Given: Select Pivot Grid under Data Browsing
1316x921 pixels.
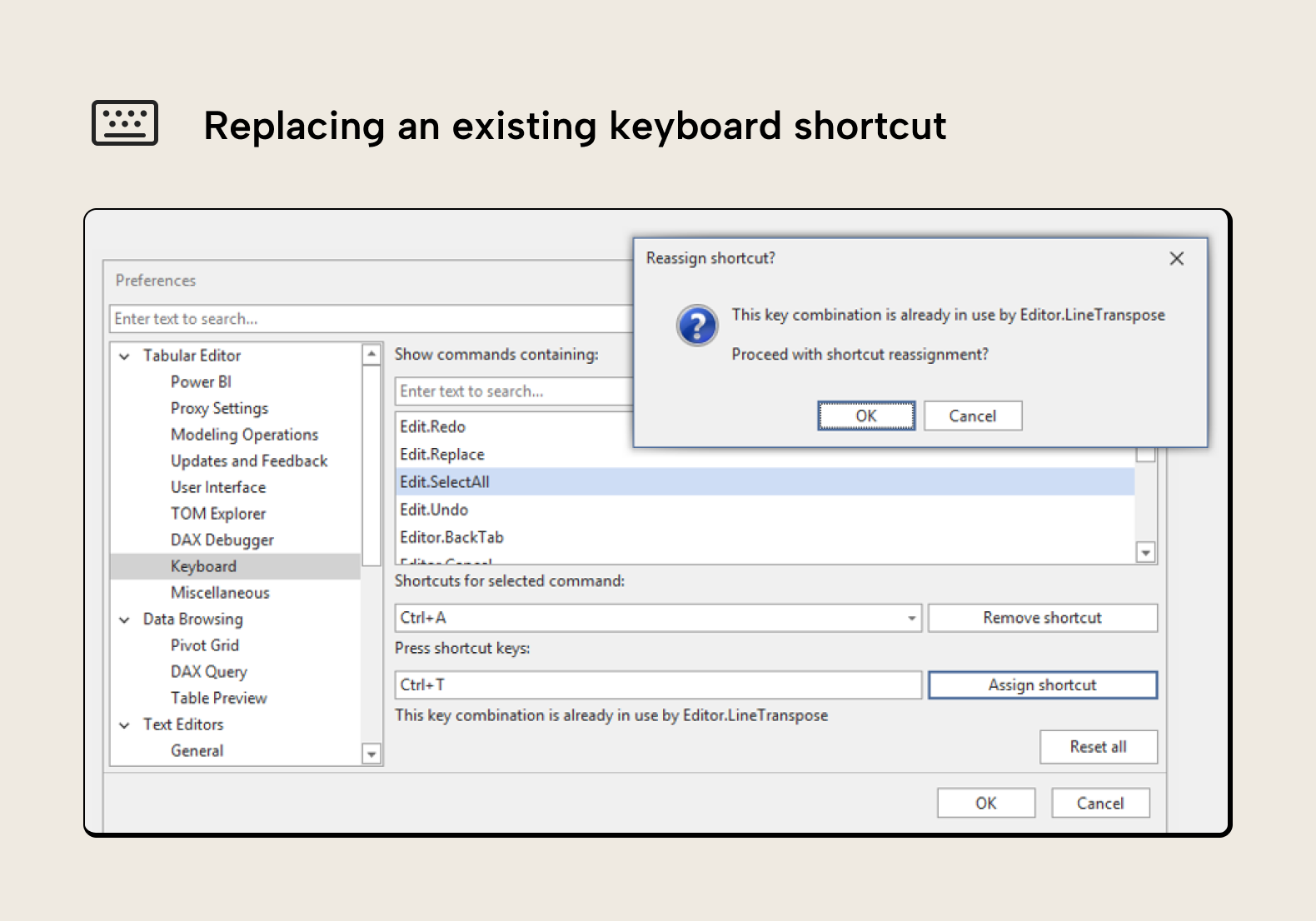Looking at the screenshot, I should click(204, 645).
